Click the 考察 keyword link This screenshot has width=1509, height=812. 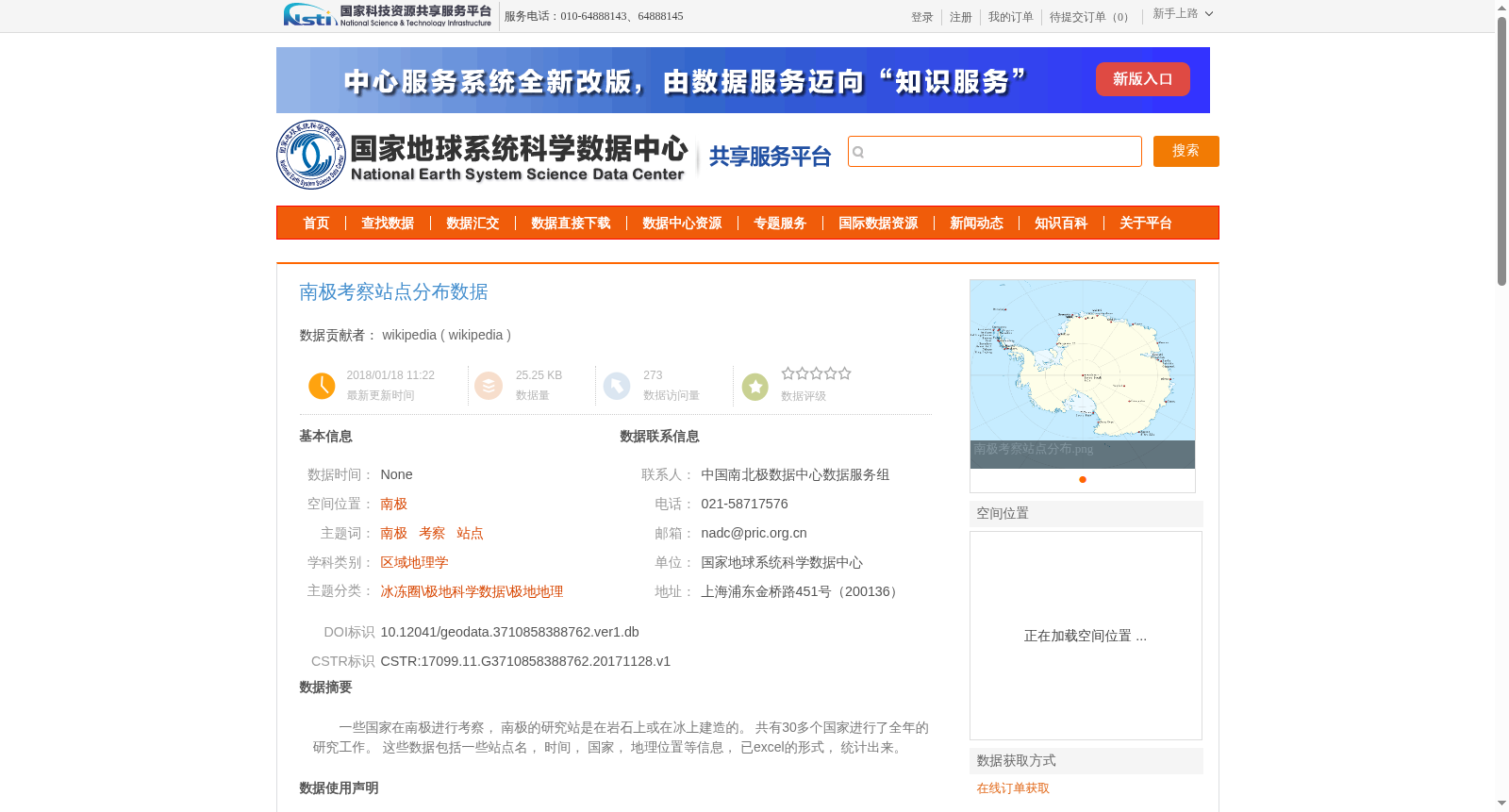(432, 533)
